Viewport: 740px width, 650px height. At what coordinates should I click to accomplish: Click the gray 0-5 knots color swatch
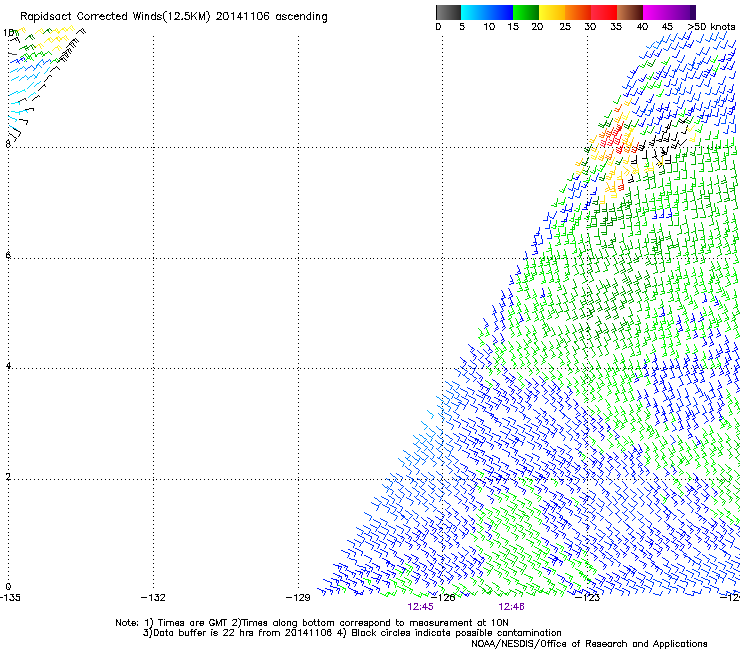[x=448, y=12]
